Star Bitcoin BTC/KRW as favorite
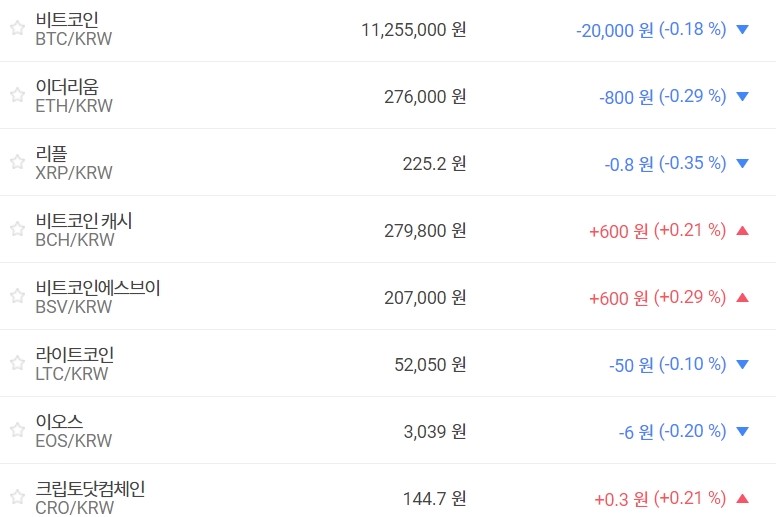 pyautogui.click(x=17, y=29)
